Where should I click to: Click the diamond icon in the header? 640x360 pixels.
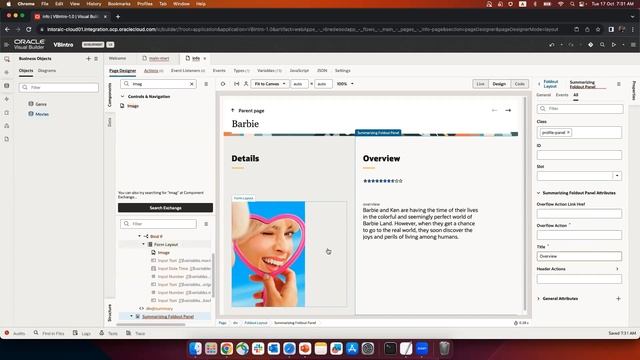click(590, 44)
